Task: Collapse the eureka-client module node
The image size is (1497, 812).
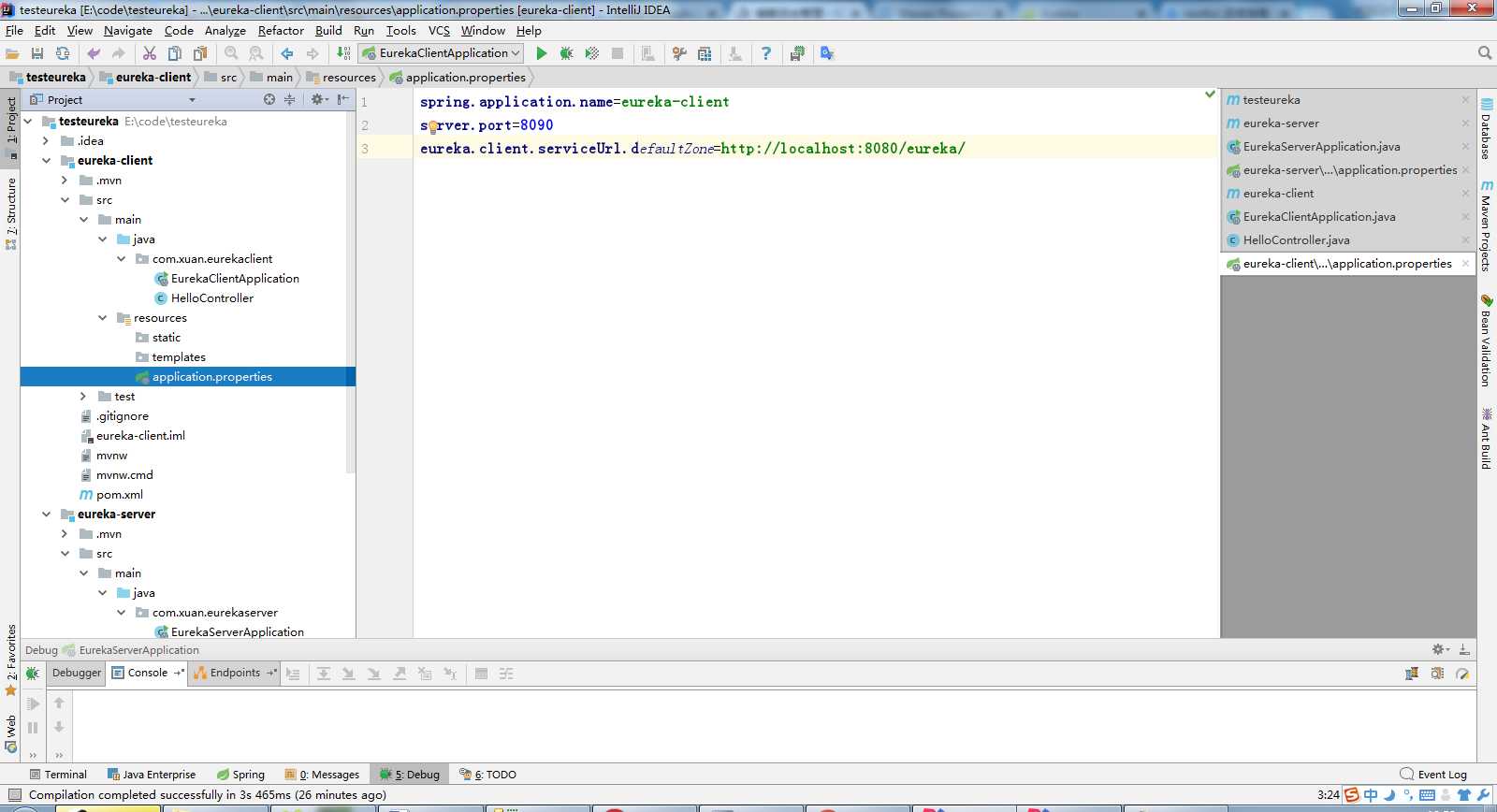Action: (x=46, y=161)
